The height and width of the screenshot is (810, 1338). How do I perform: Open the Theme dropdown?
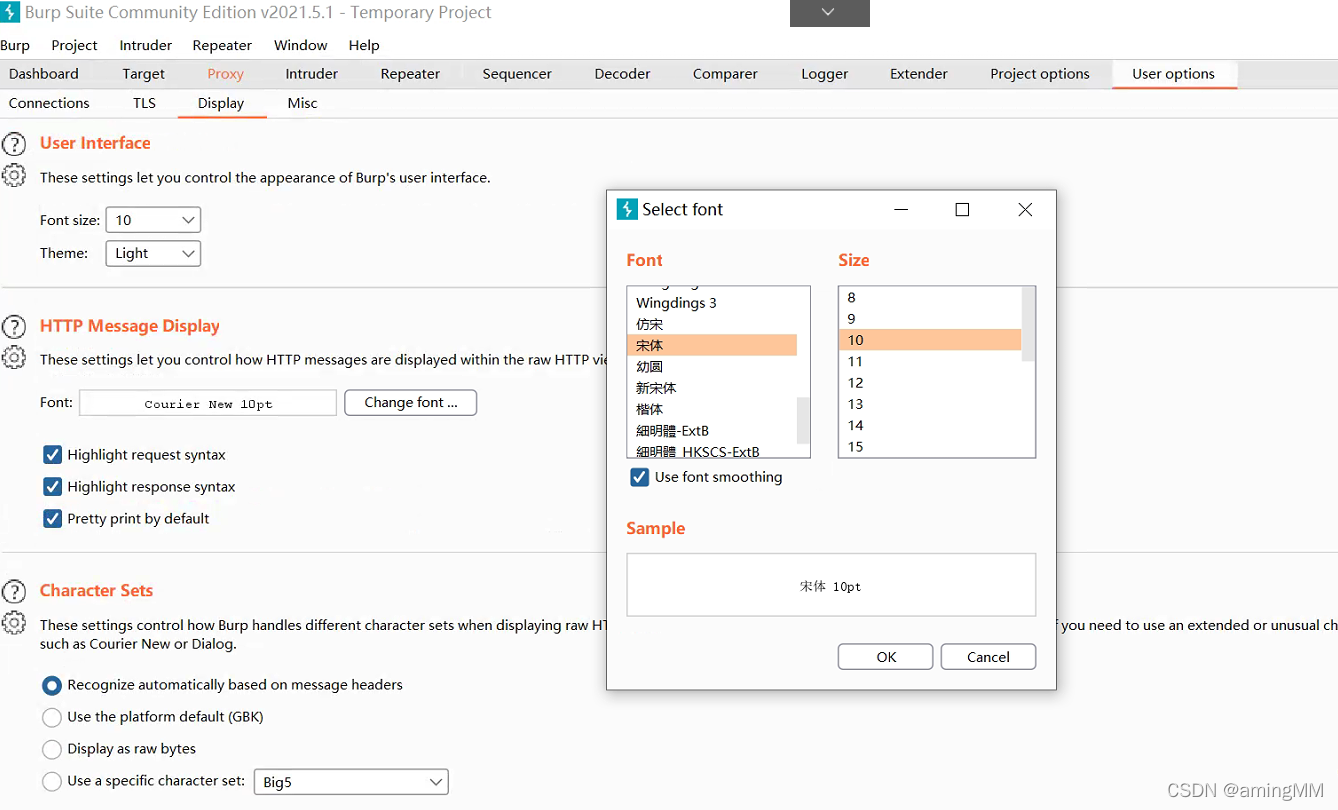click(x=153, y=253)
